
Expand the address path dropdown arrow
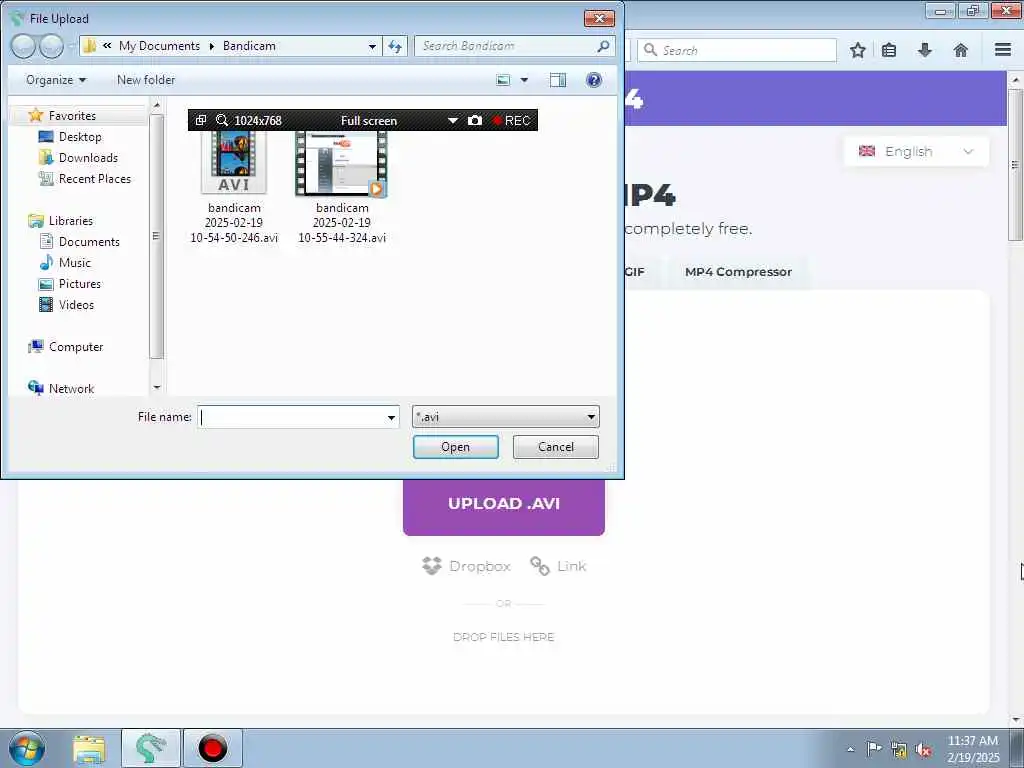pyautogui.click(x=372, y=46)
